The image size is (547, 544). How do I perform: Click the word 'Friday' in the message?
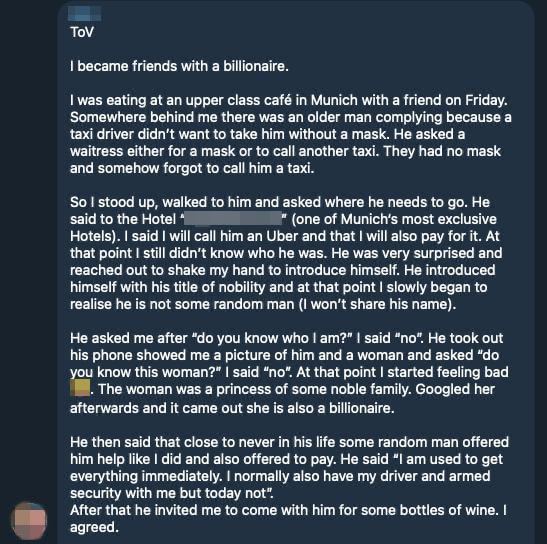[486, 100]
